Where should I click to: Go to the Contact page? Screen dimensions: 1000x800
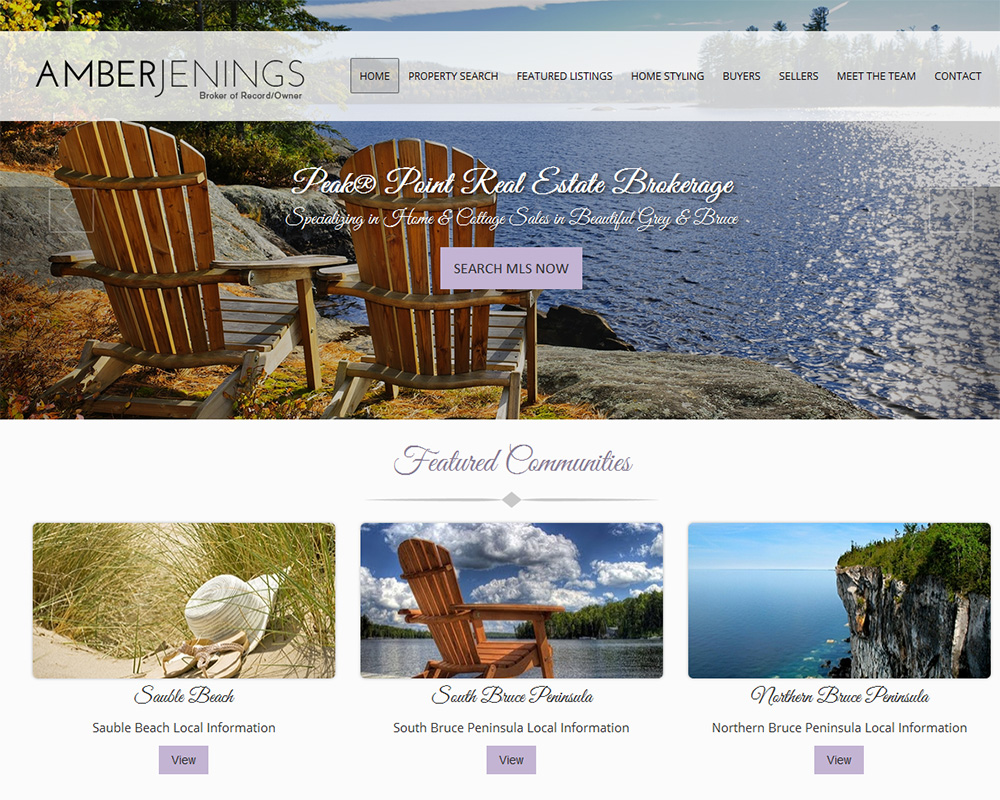click(957, 76)
